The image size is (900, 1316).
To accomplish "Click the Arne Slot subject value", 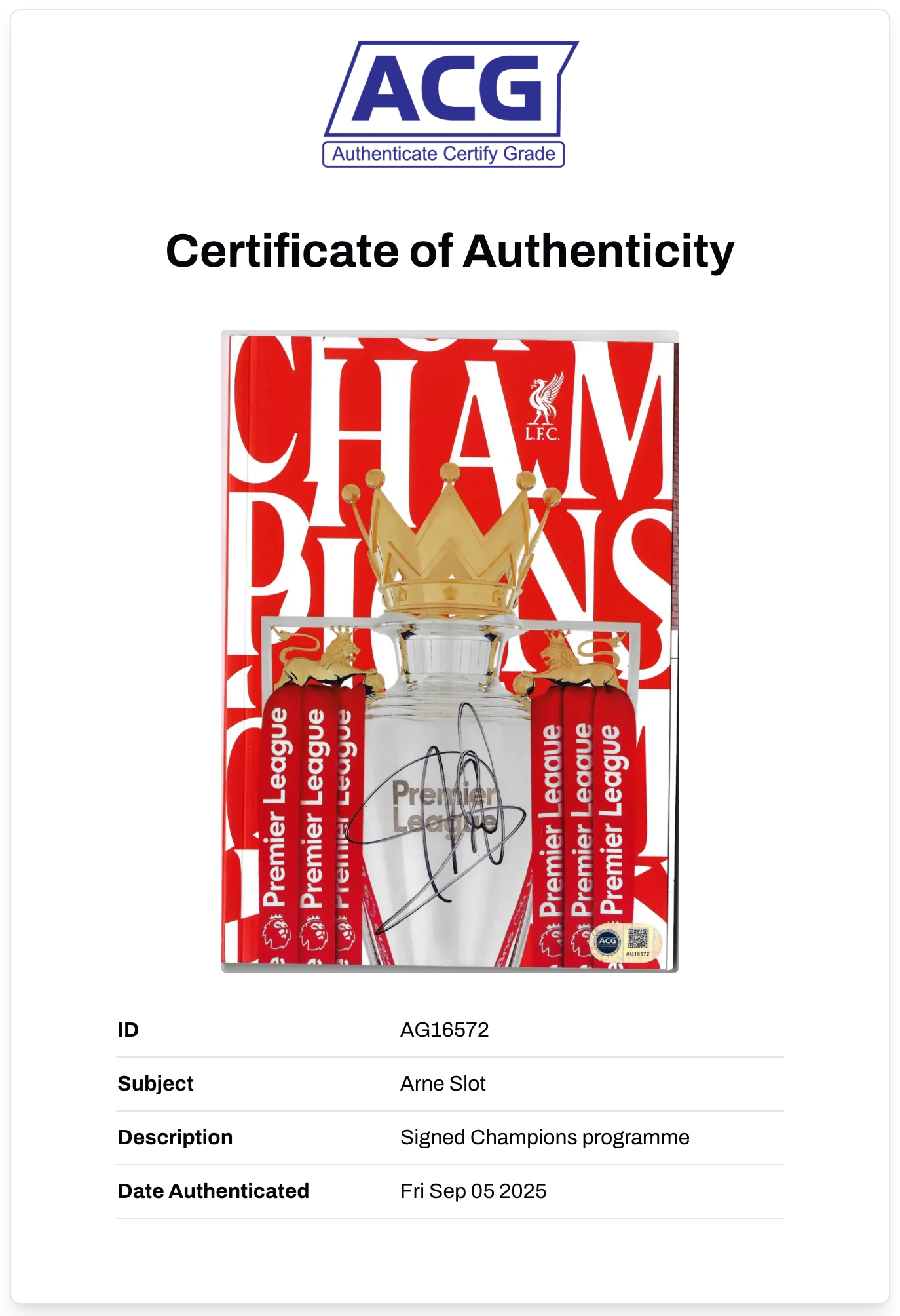I will click(443, 1083).
